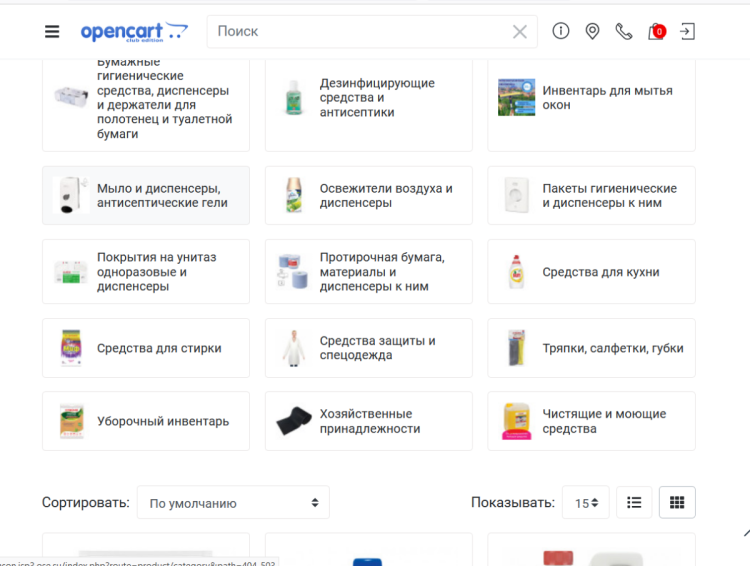This screenshot has height=566, width=750.
Task: Open category Уборочный инвентарь
Action: point(146,421)
